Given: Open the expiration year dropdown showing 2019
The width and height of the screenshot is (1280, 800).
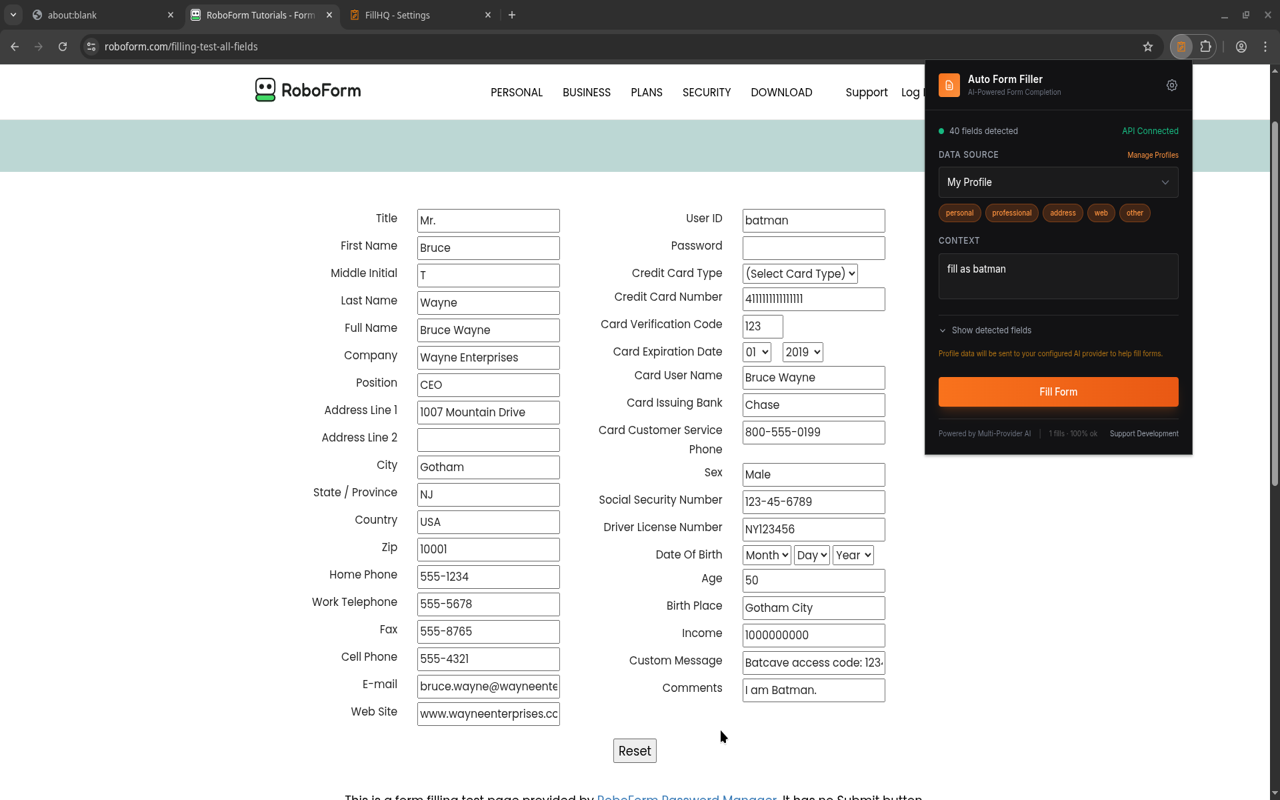Looking at the screenshot, I should point(802,352).
